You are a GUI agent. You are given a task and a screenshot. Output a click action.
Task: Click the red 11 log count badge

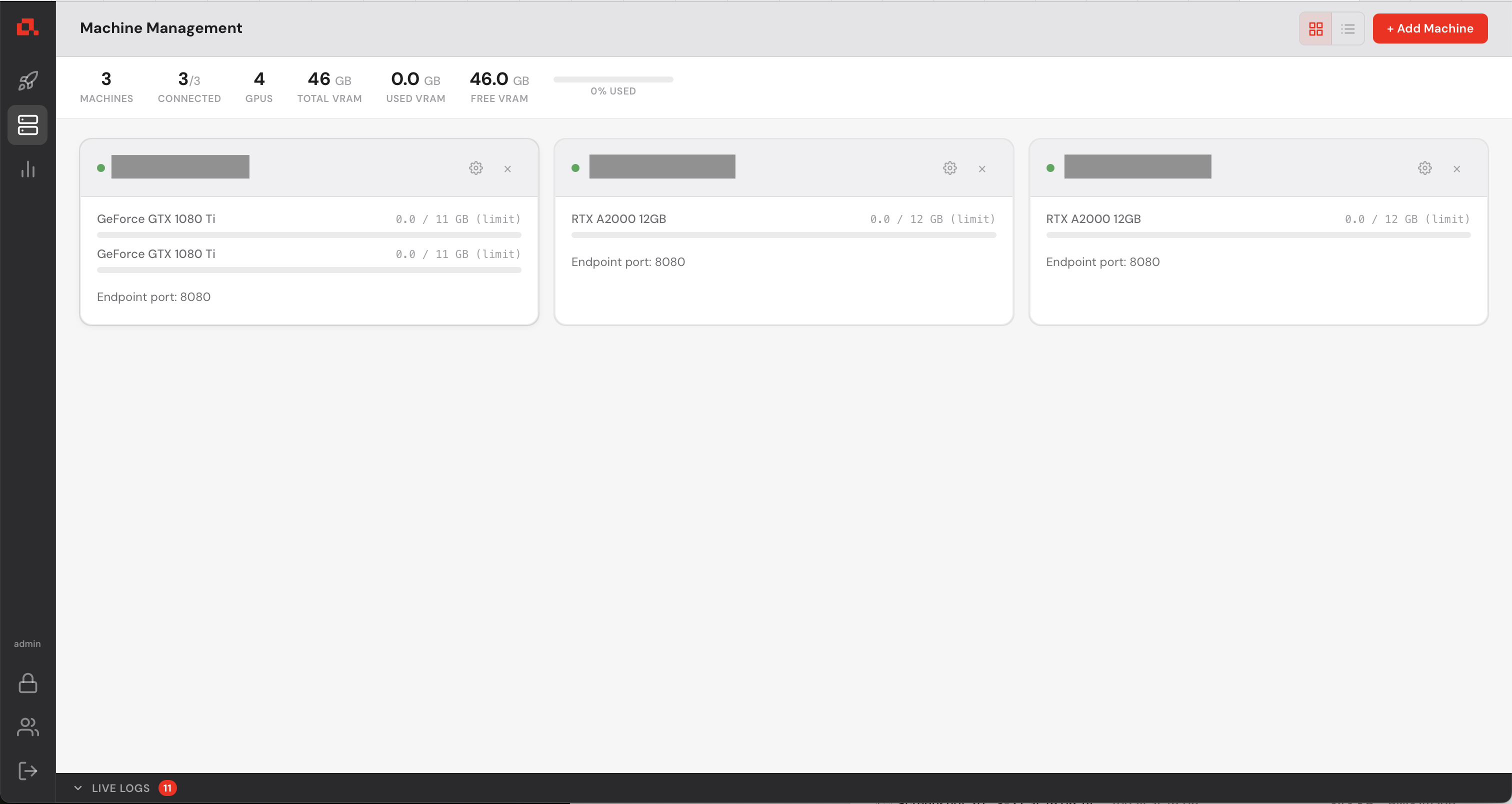pyautogui.click(x=167, y=787)
